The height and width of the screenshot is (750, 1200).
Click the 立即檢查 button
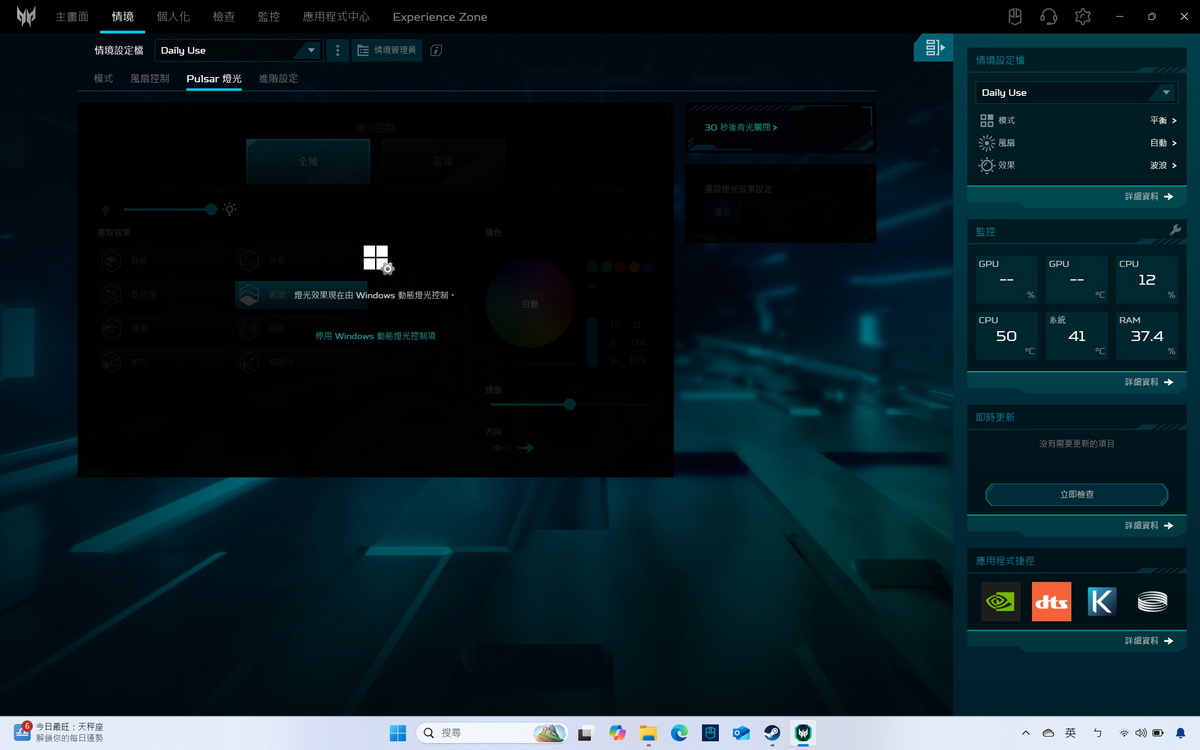pos(1076,494)
